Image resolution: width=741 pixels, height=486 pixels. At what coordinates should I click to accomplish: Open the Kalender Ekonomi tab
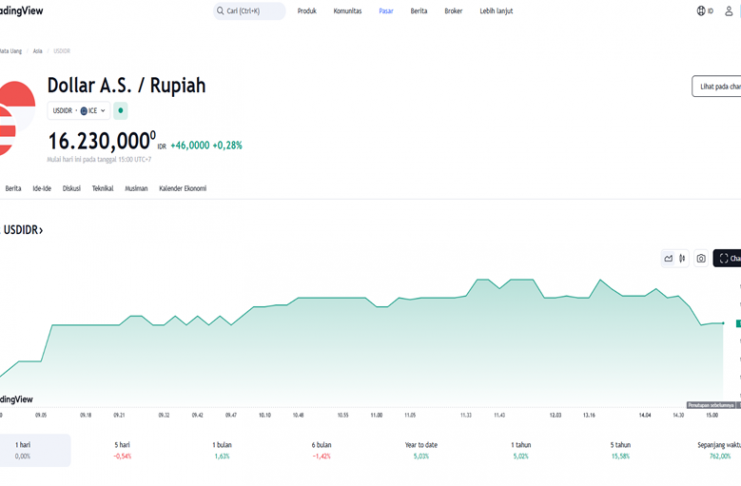182,188
